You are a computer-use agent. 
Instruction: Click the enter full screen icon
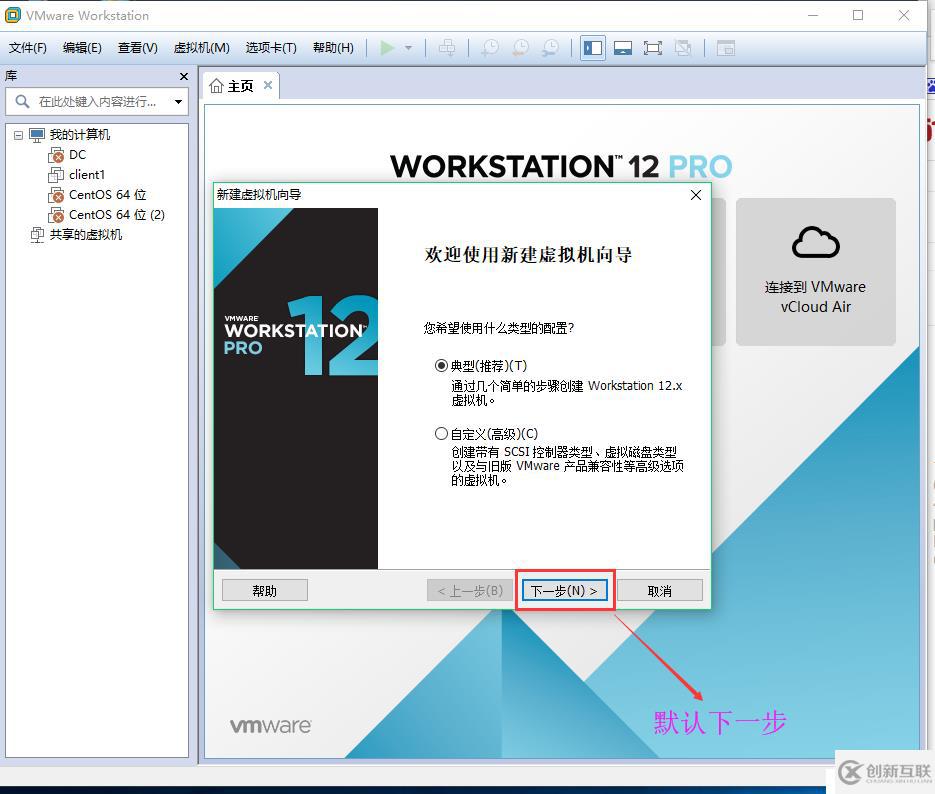(653, 48)
